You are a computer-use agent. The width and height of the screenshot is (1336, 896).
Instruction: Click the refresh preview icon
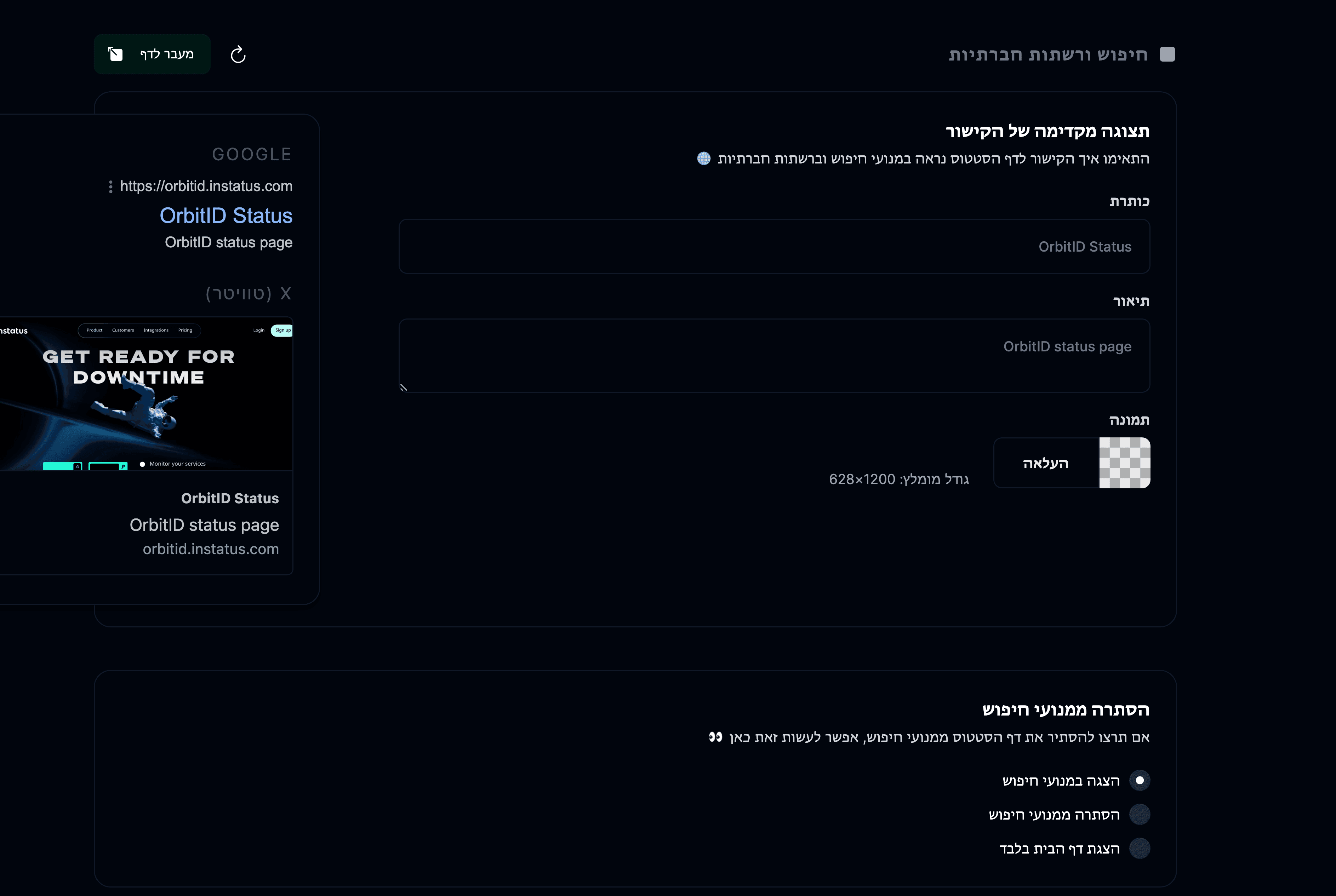pyautogui.click(x=238, y=54)
